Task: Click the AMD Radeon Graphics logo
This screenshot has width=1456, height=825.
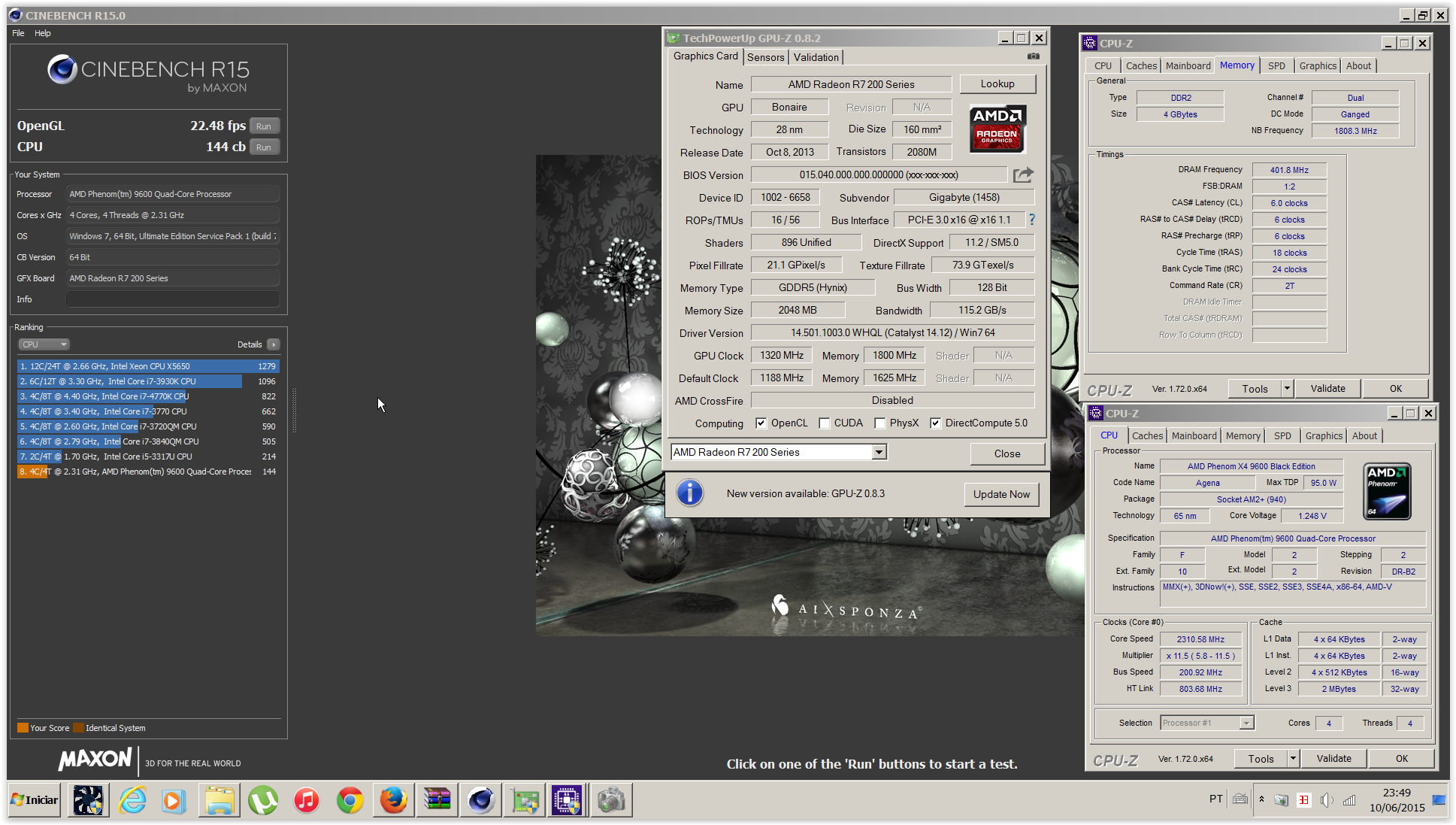Action: [997, 128]
